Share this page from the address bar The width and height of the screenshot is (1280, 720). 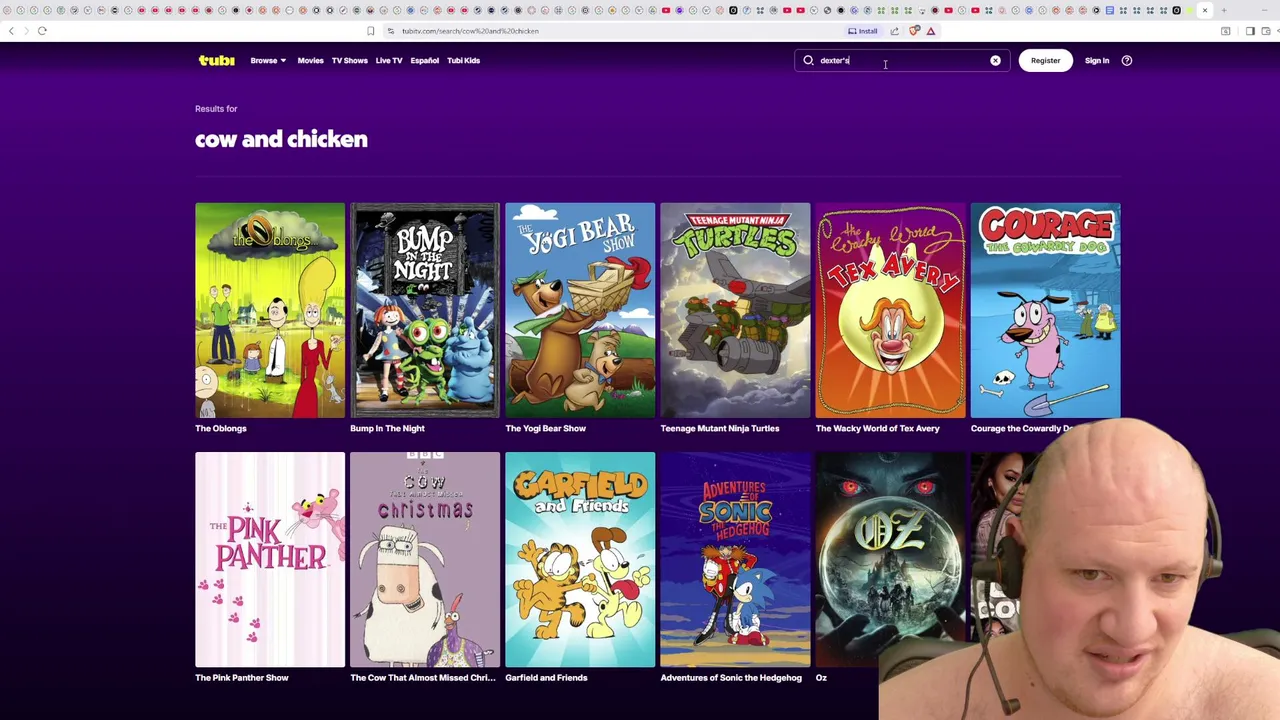[x=894, y=31]
